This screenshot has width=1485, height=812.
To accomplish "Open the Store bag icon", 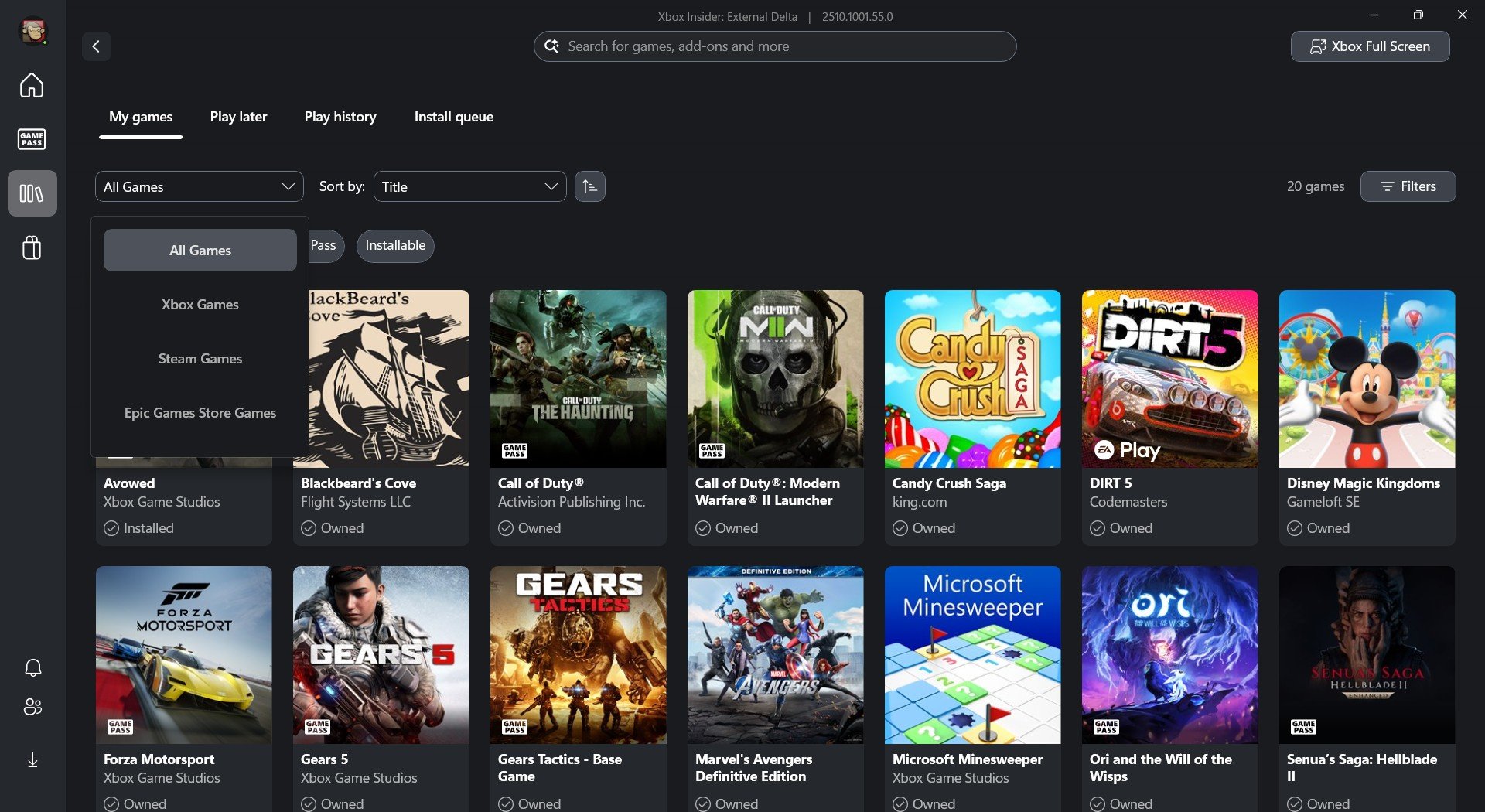I will 32,247.
